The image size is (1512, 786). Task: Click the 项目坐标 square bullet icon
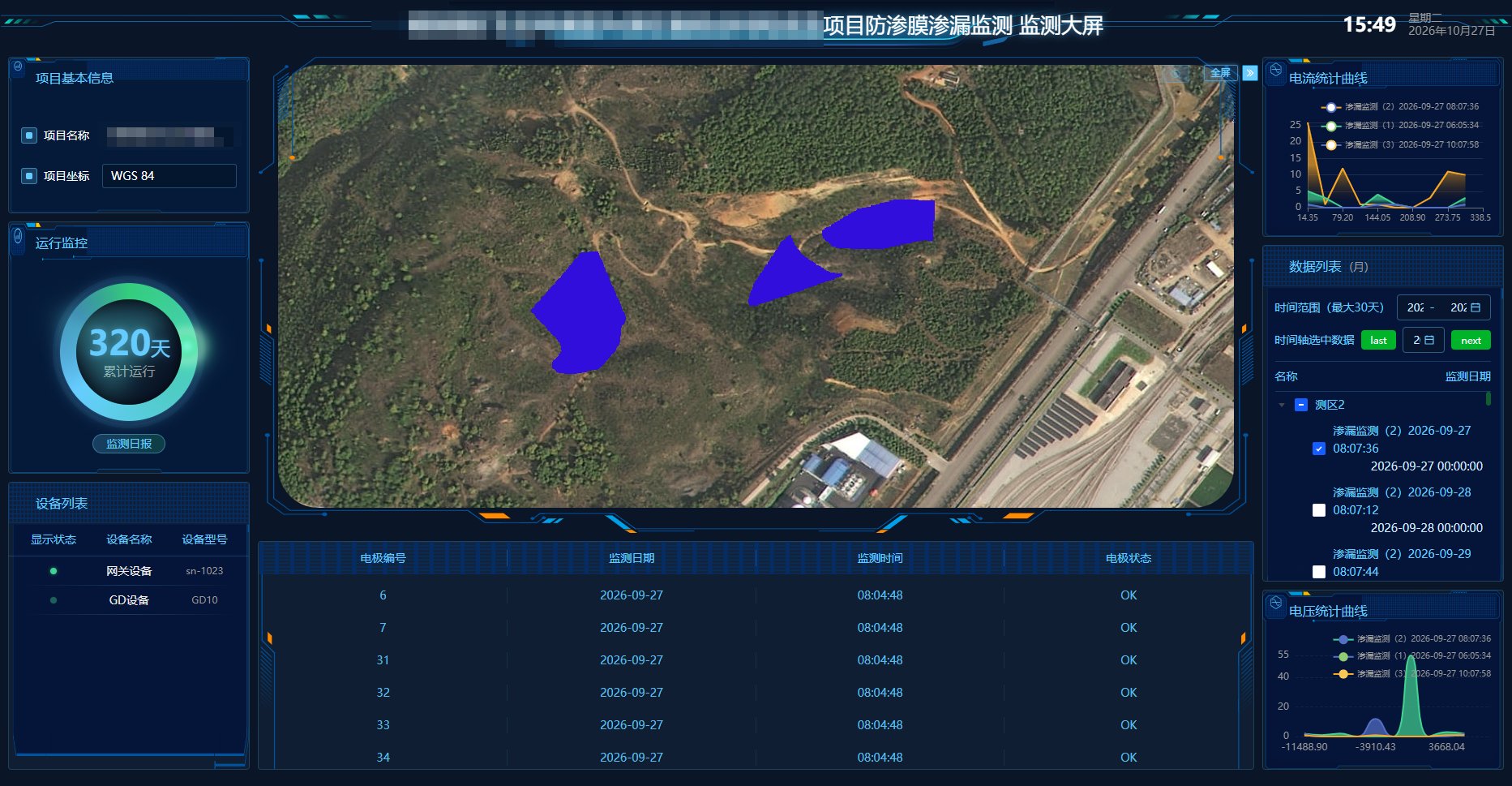coord(29,176)
